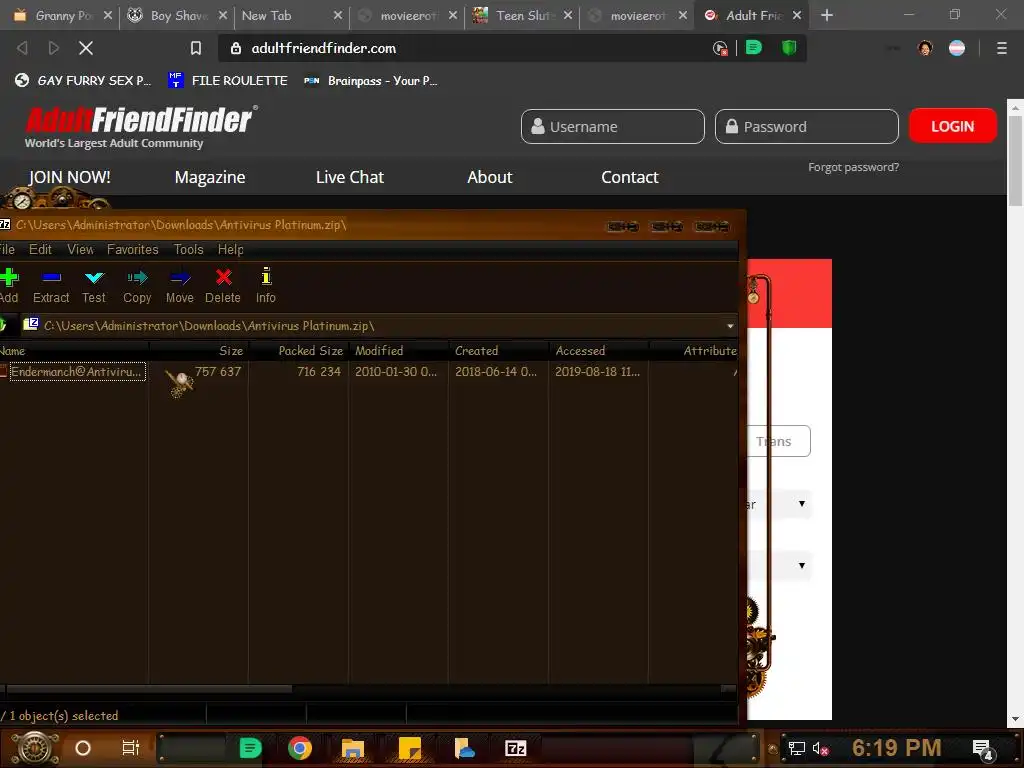Click the green chat extension icon
This screenshot has width=1024, height=768.
[x=754, y=48]
